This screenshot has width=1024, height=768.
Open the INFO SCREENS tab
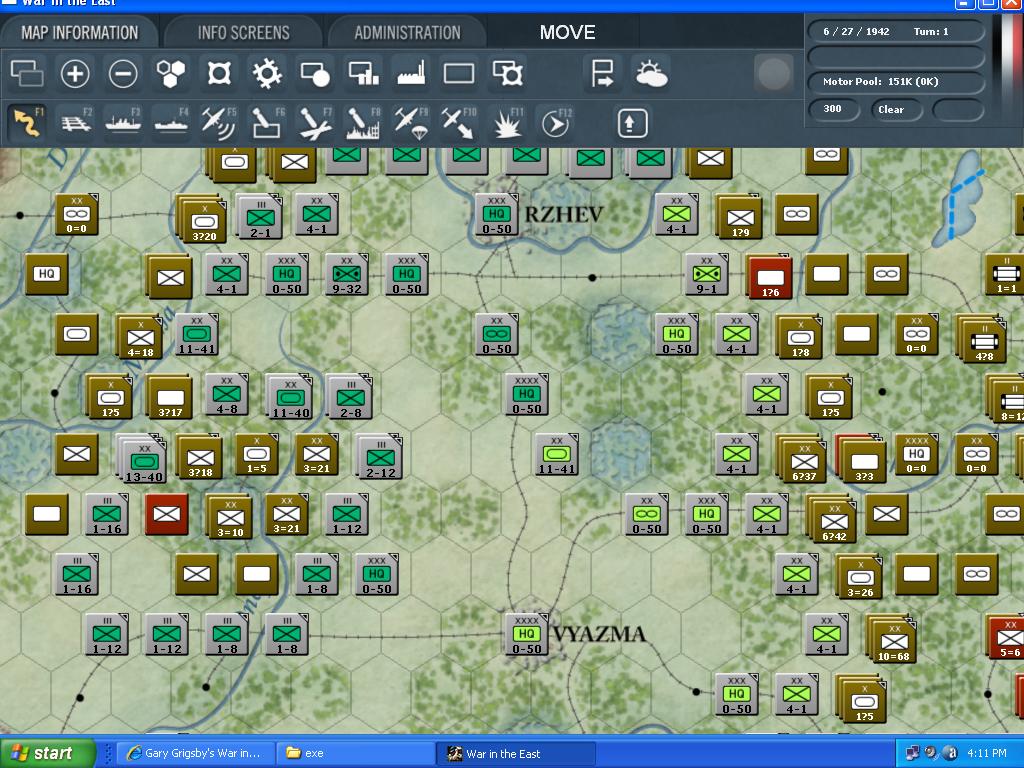point(244,32)
